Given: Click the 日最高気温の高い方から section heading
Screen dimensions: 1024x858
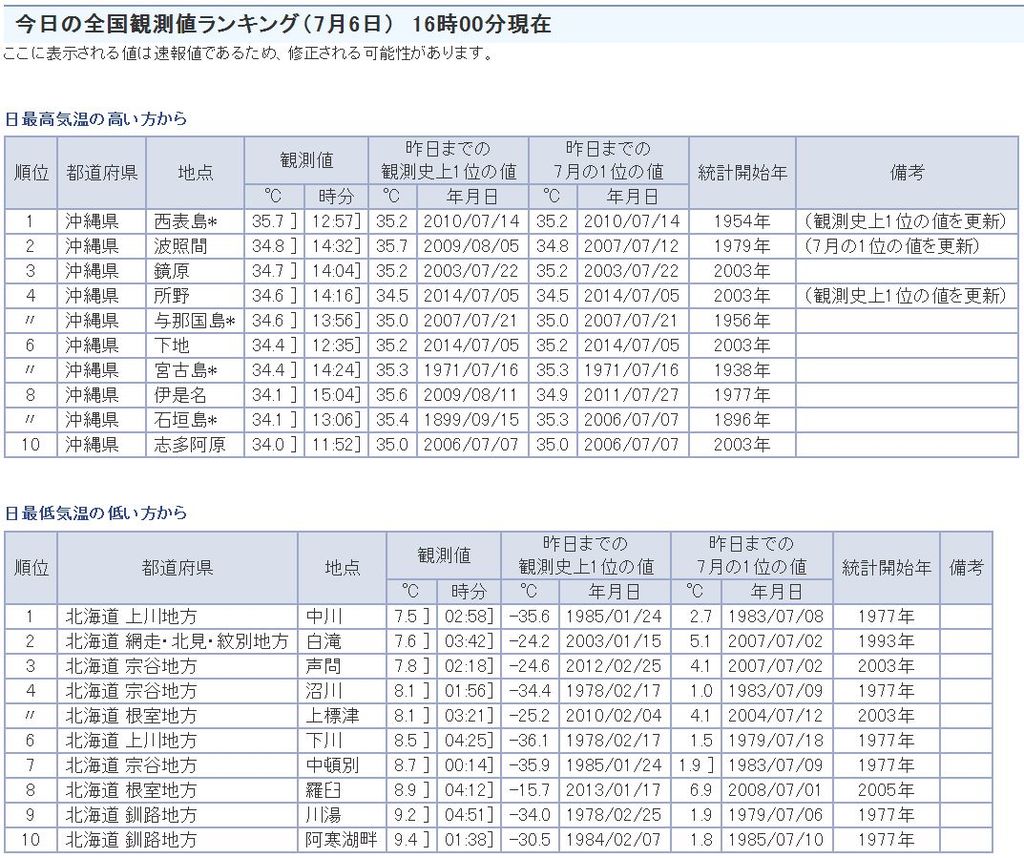Looking at the screenshot, I should pos(96,119).
